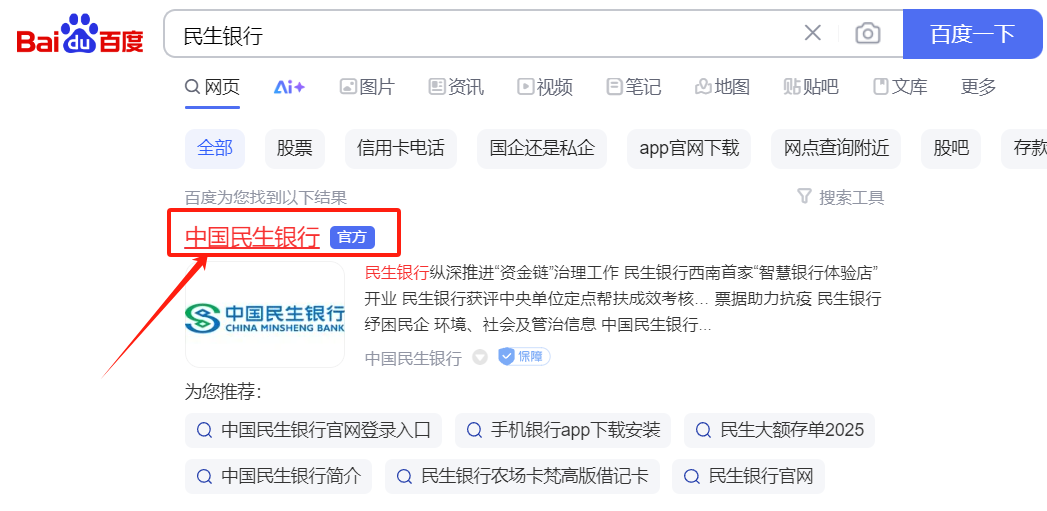Search suggestion 中国民生银行官网登录入口
The image size is (1047, 511).
313,430
